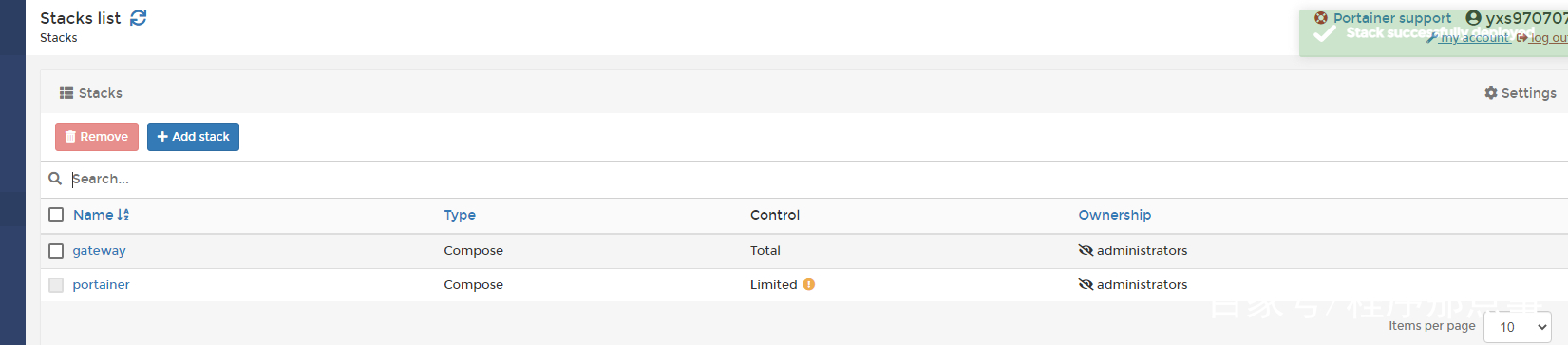Click the portainer row's hidden-eye ownership icon
This screenshot has height=345, width=1568.
point(1086,284)
